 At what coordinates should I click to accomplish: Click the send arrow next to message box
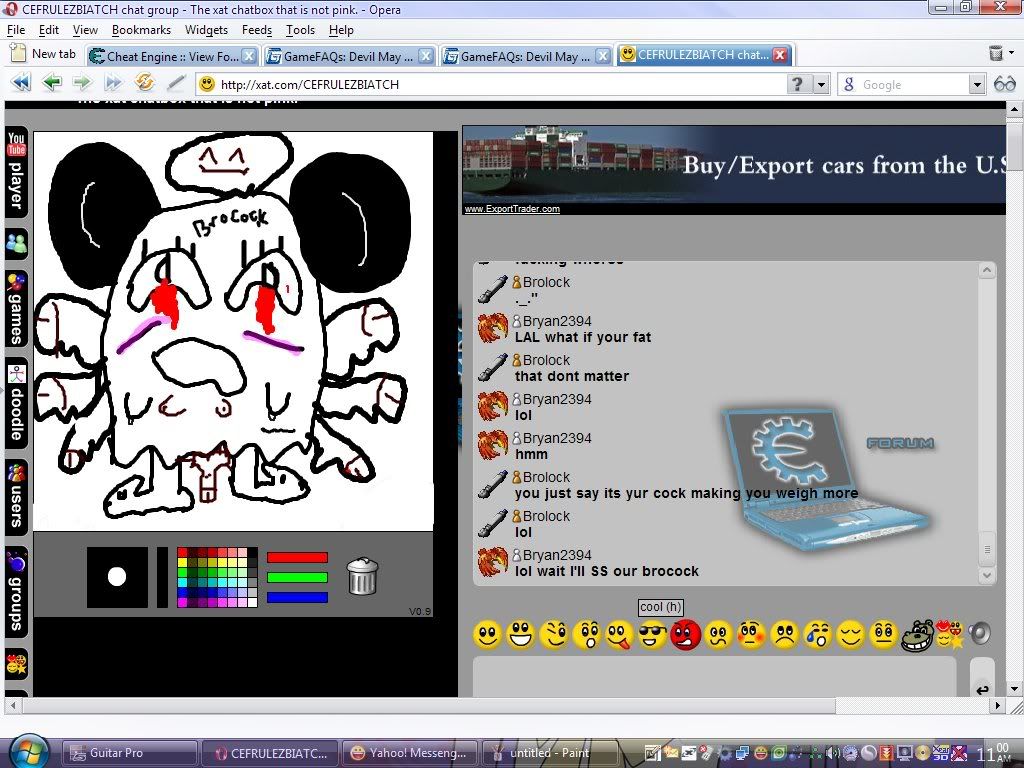981,688
